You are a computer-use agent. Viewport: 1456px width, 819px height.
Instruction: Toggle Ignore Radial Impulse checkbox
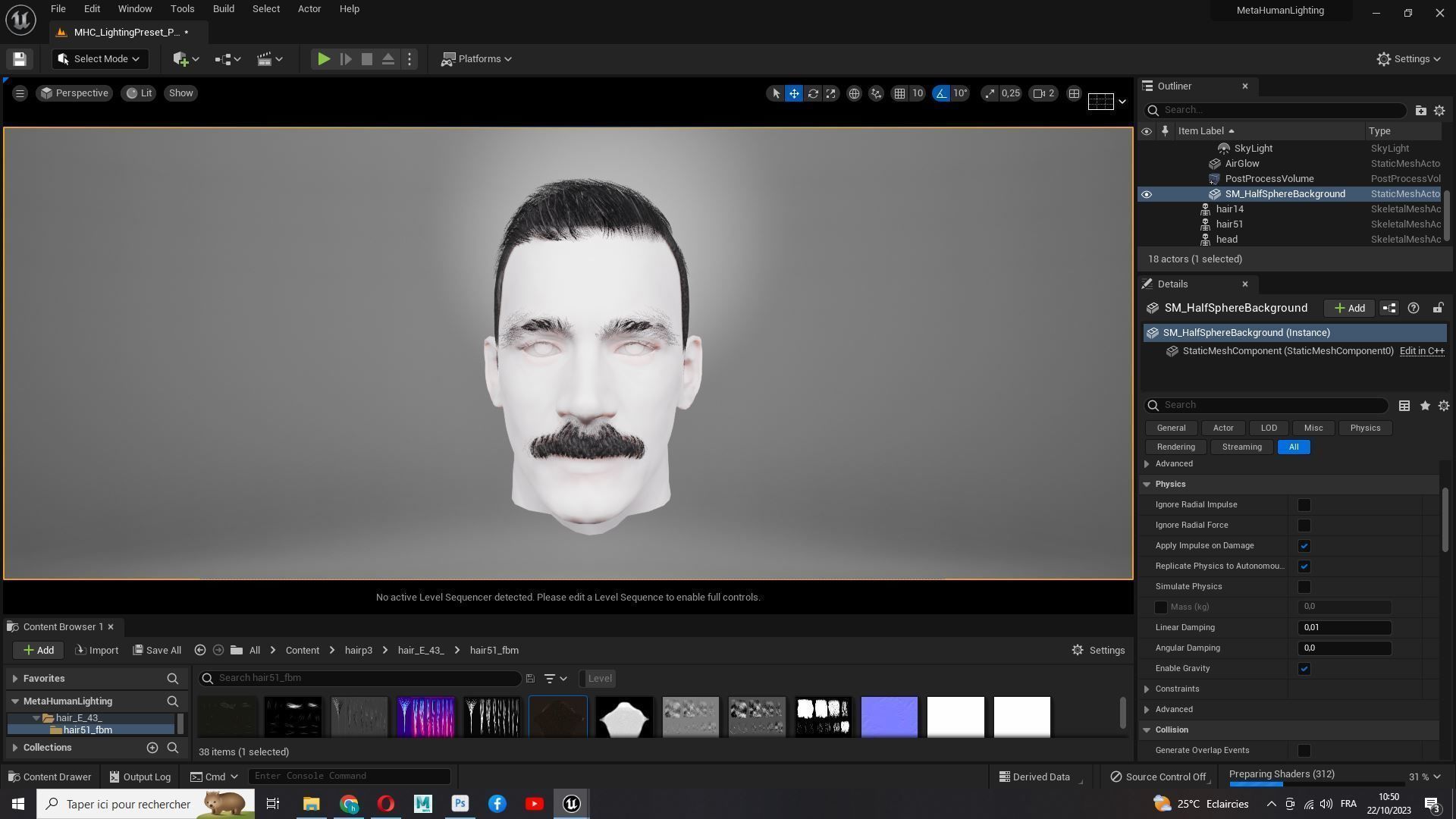click(1304, 505)
